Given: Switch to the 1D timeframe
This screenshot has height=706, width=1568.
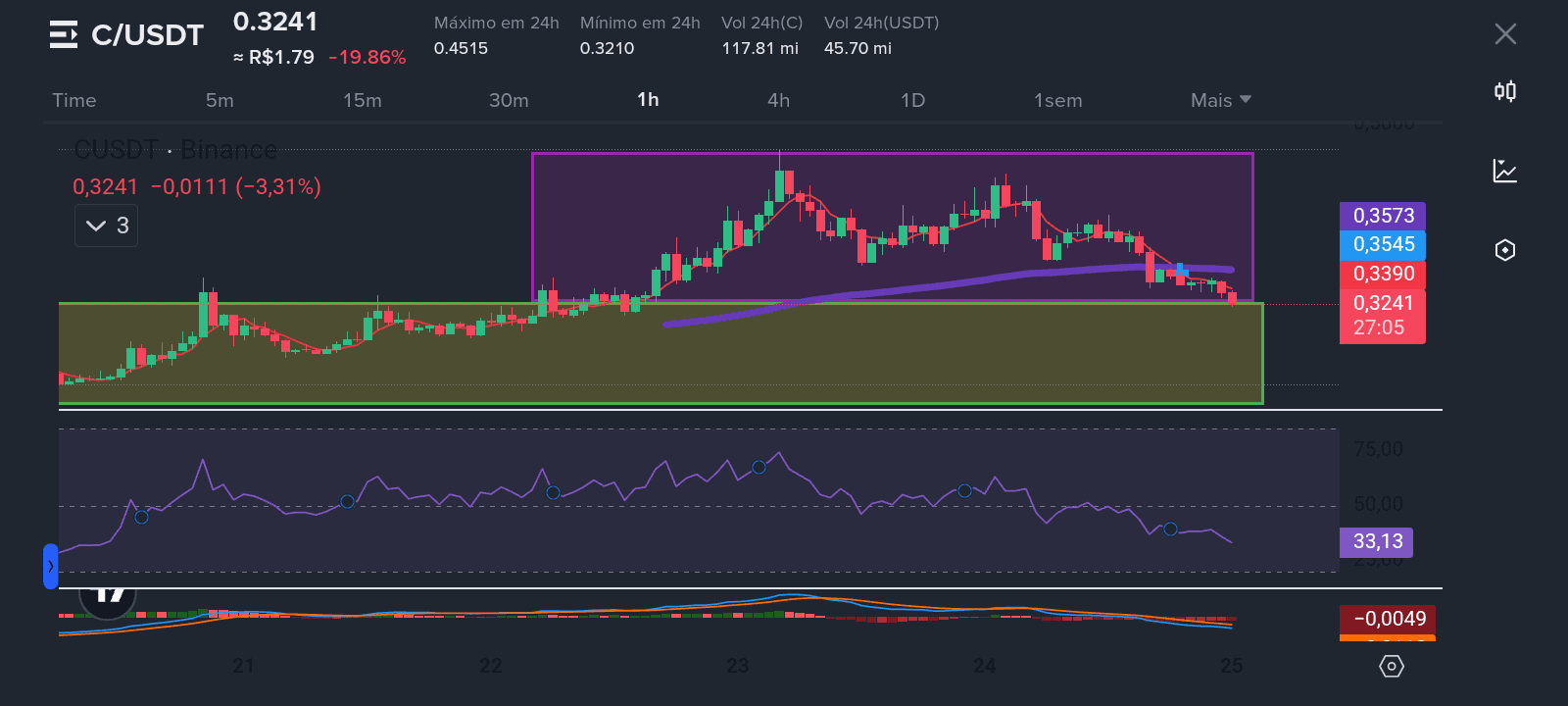Looking at the screenshot, I should tap(913, 100).
